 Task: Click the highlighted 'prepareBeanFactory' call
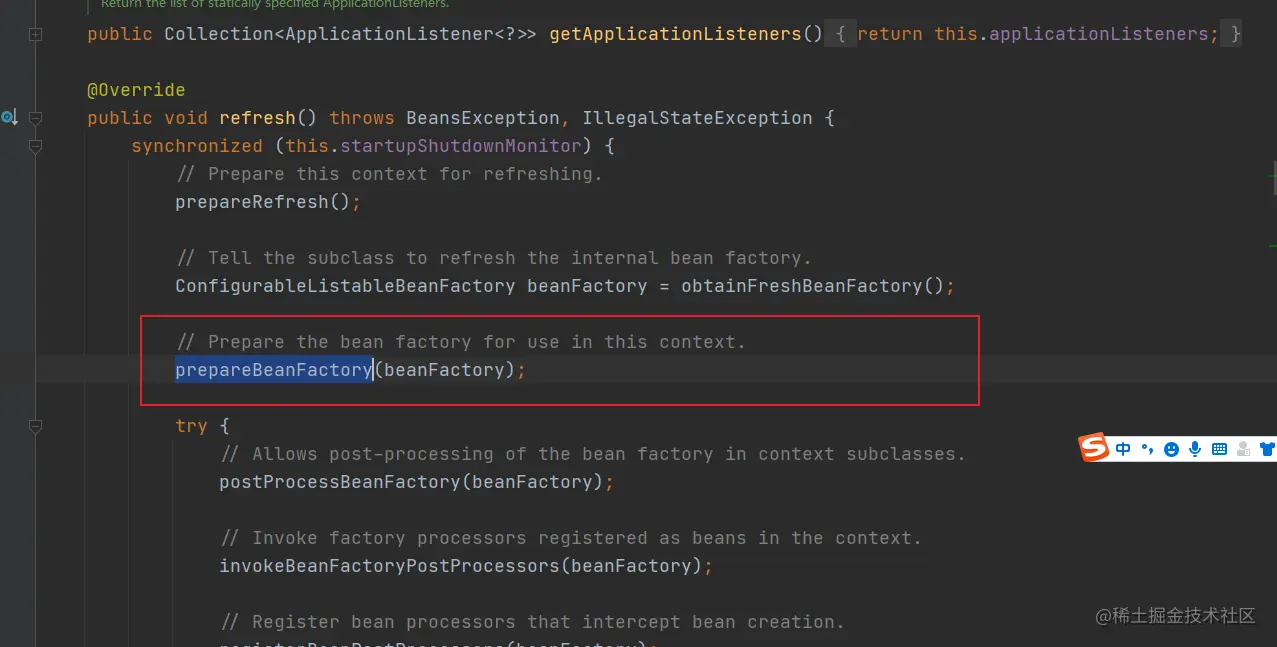(274, 370)
